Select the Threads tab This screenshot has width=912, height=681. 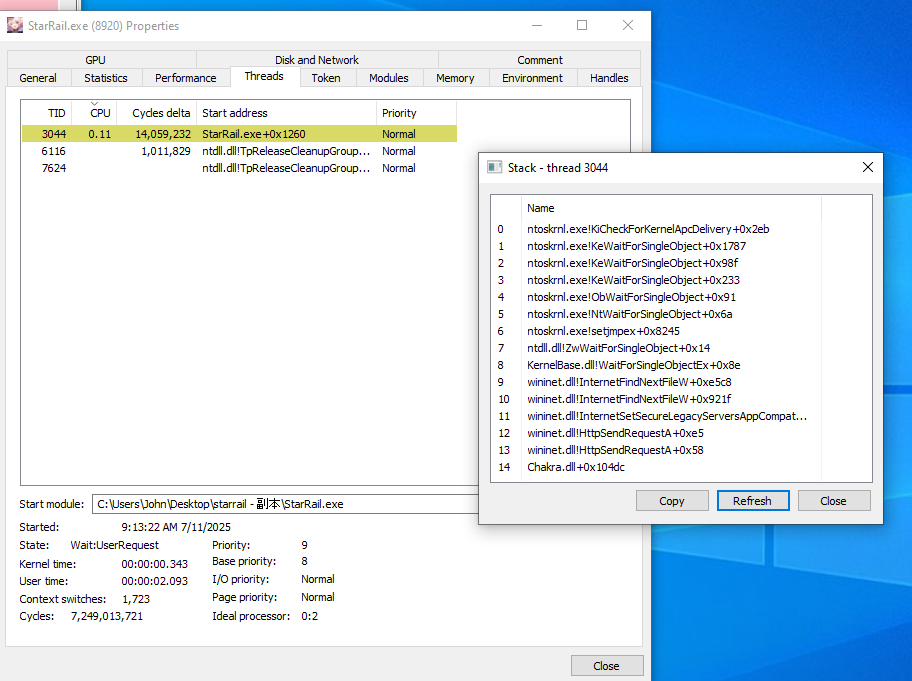tap(264, 76)
